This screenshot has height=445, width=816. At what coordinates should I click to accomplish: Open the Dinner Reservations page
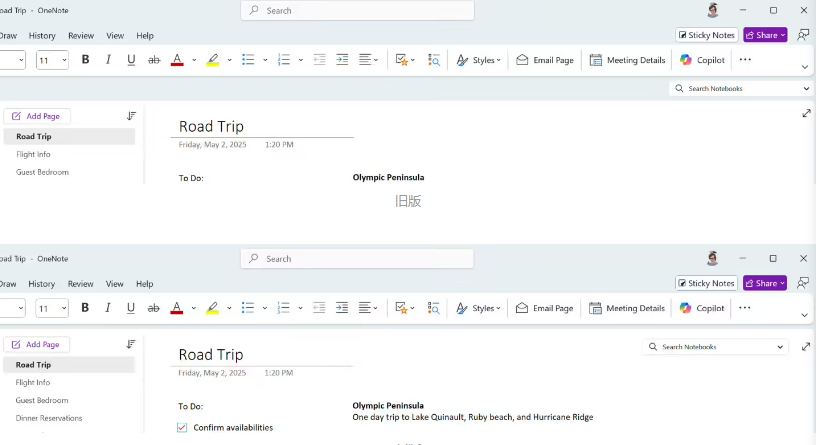49,418
